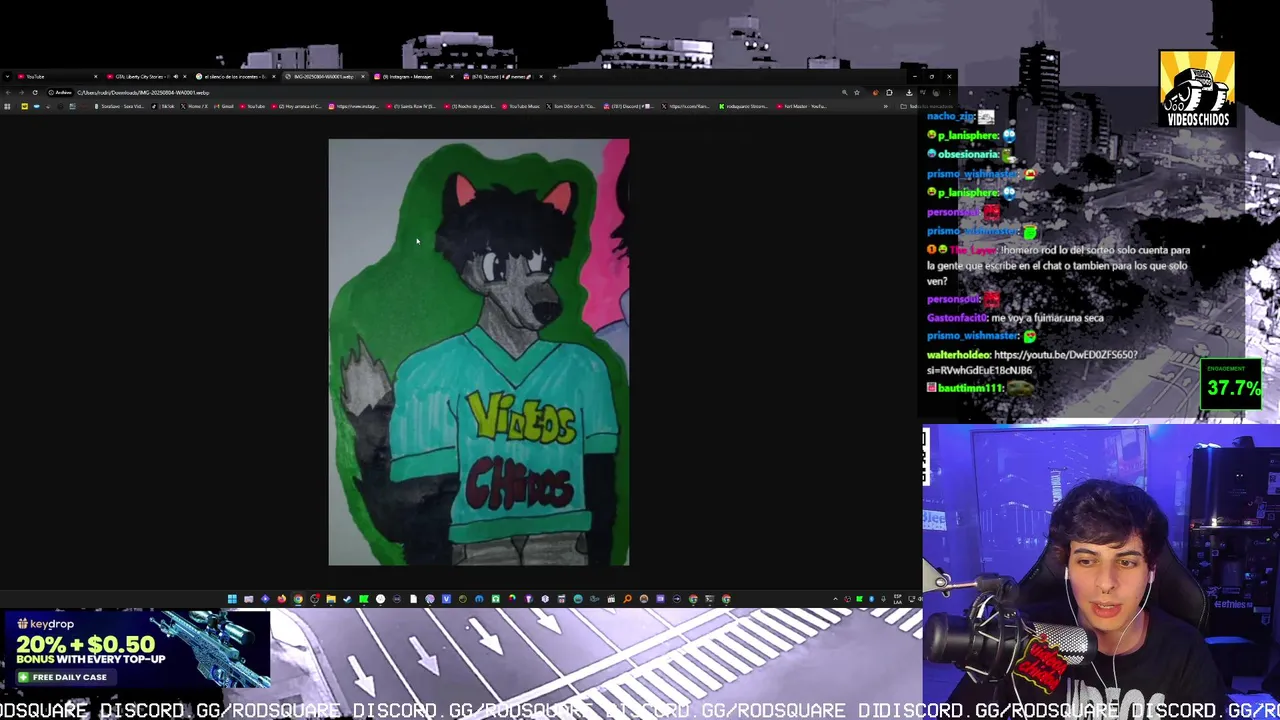Image resolution: width=1280 pixels, height=720 pixels.
Task: Open the 'Todos los marcadores' bookmarks folder
Action: pyautogui.click(x=927, y=106)
